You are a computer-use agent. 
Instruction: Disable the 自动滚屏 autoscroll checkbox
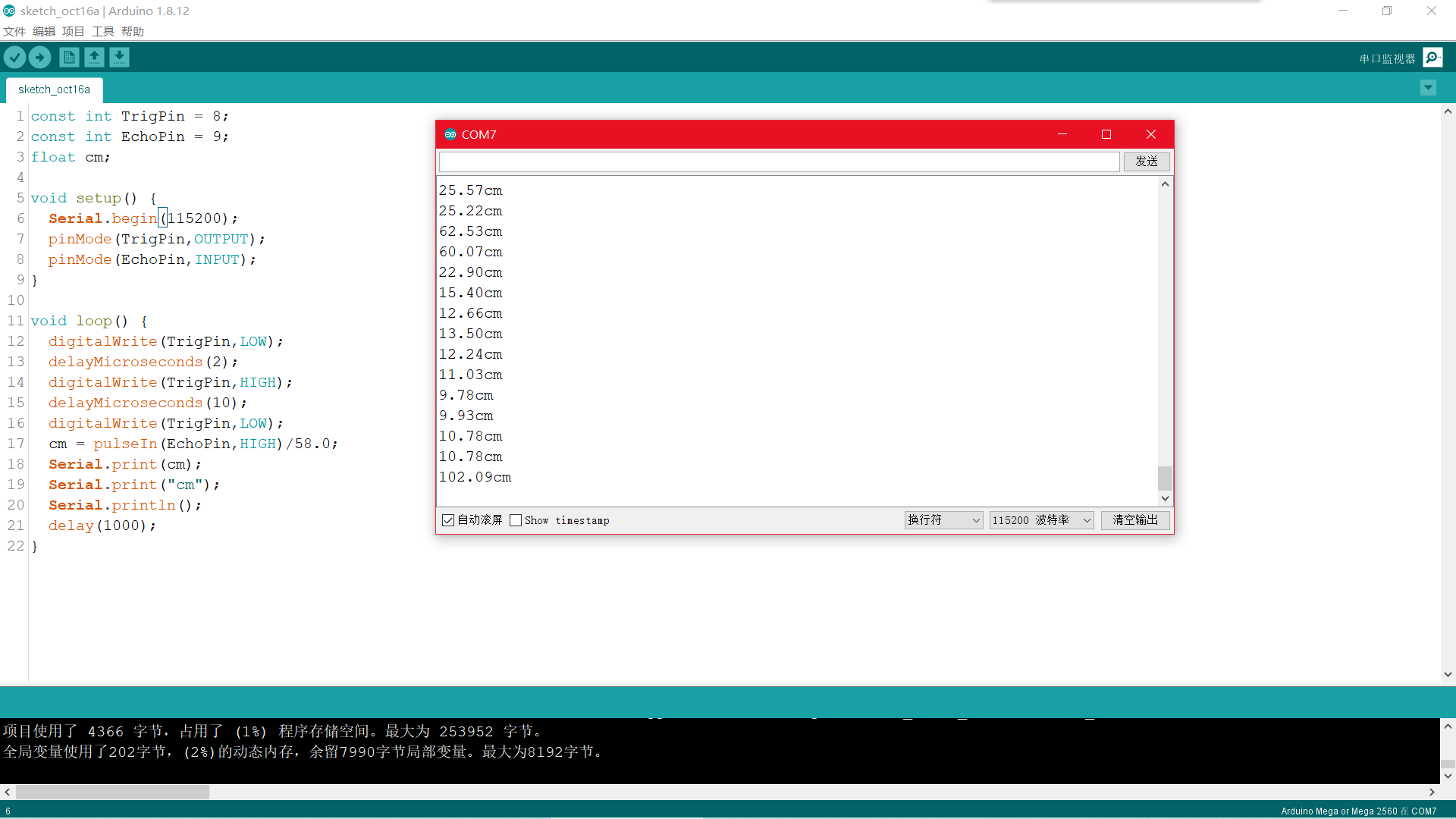point(448,520)
